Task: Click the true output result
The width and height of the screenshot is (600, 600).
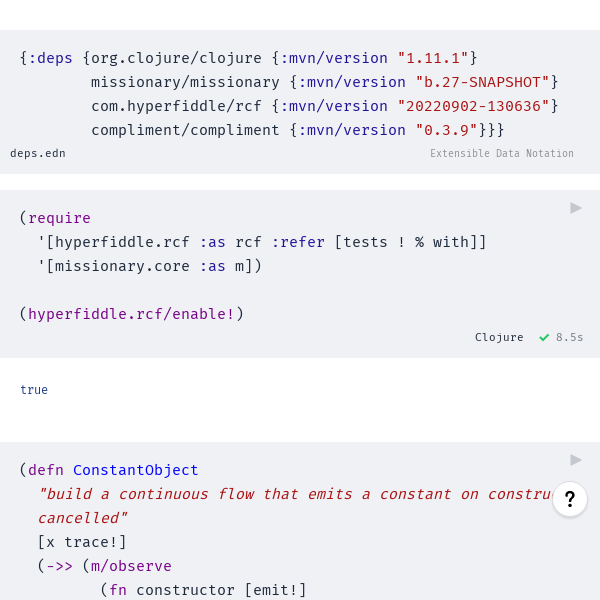Action: coord(34,390)
